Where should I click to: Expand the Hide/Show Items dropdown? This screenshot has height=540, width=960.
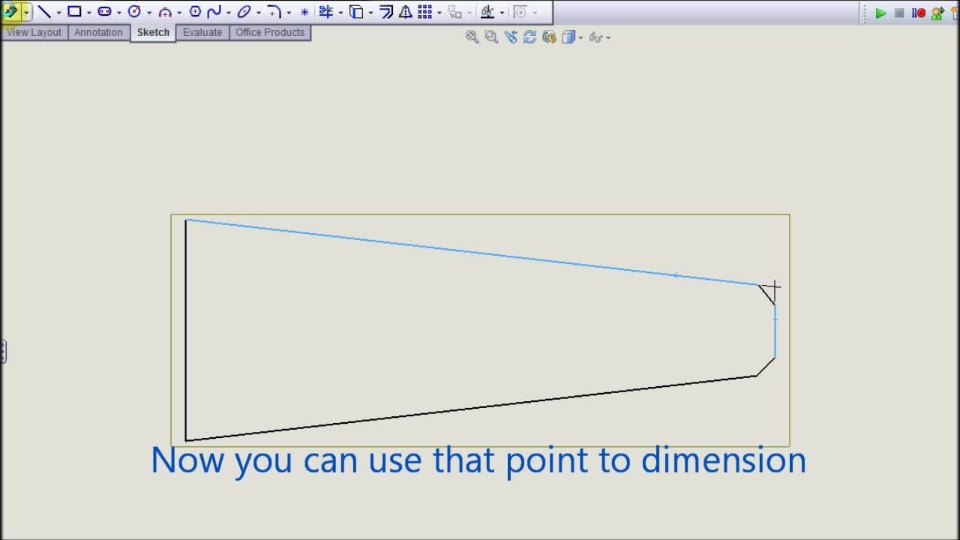[608, 38]
